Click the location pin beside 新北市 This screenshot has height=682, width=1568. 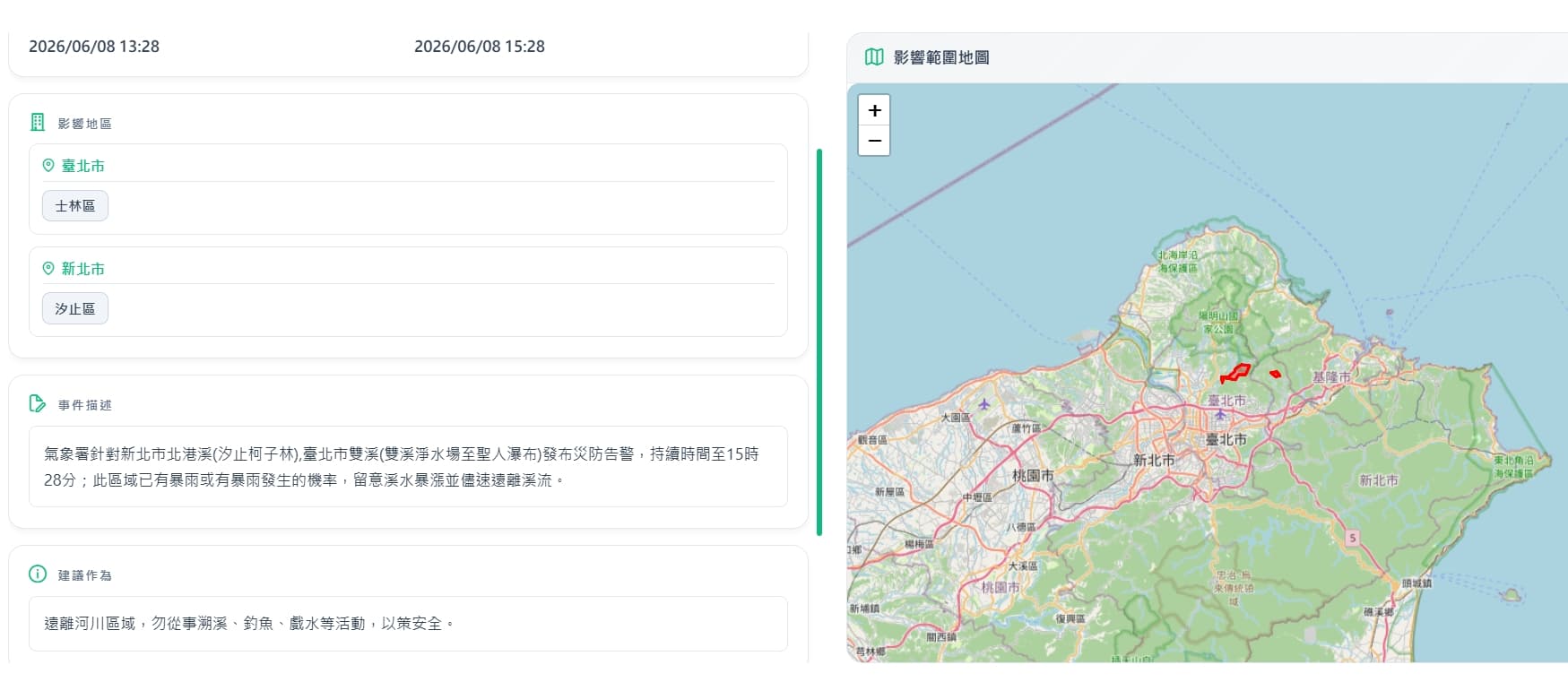click(x=48, y=268)
